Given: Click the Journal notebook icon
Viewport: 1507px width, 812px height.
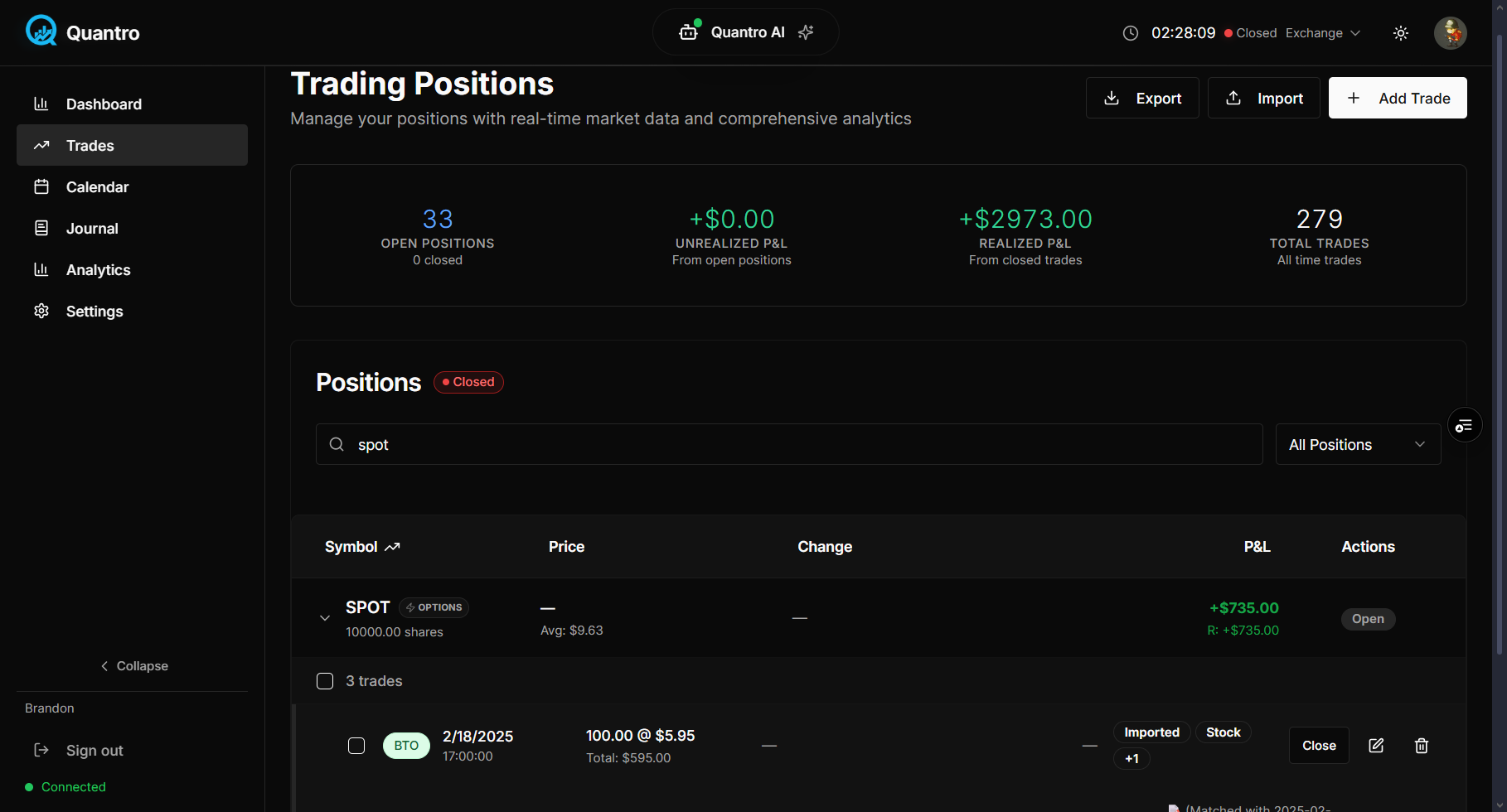Looking at the screenshot, I should pyautogui.click(x=41, y=228).
